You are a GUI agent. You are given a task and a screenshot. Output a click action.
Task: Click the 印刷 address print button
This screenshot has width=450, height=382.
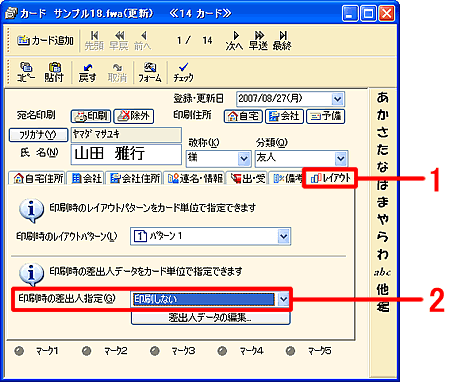click(x=91, y=116)
